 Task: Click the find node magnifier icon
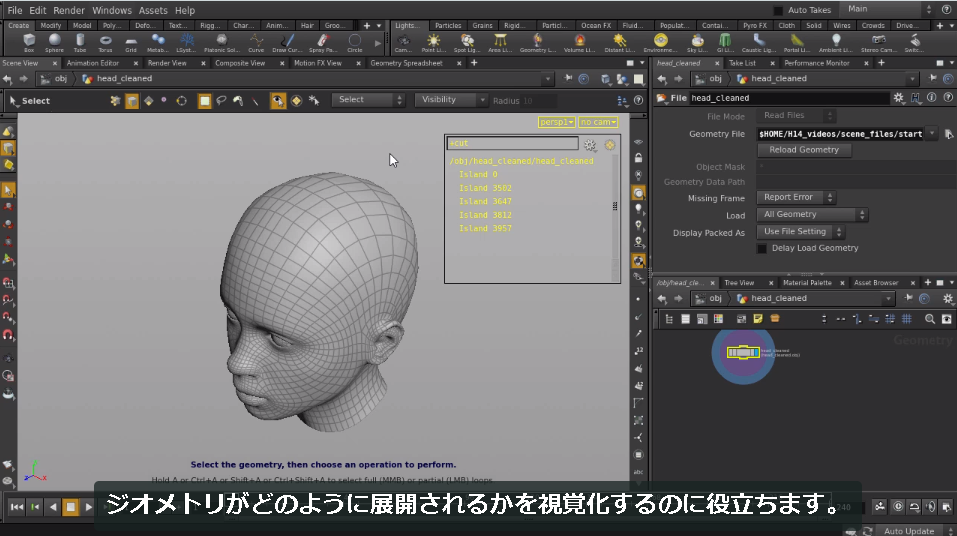[x=930, y=319]
